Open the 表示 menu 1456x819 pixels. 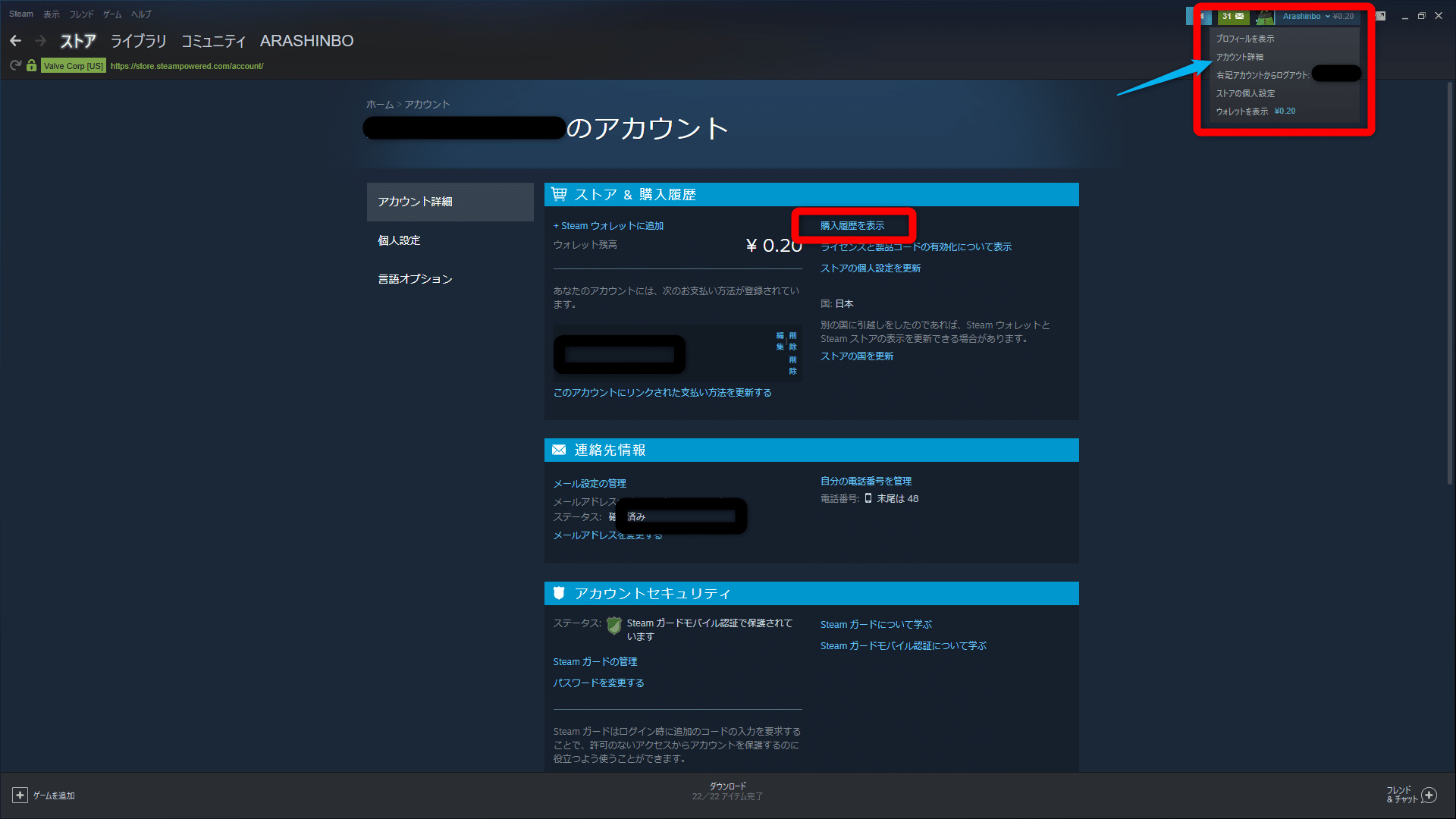pyautogui.click(x=52, y=14)
